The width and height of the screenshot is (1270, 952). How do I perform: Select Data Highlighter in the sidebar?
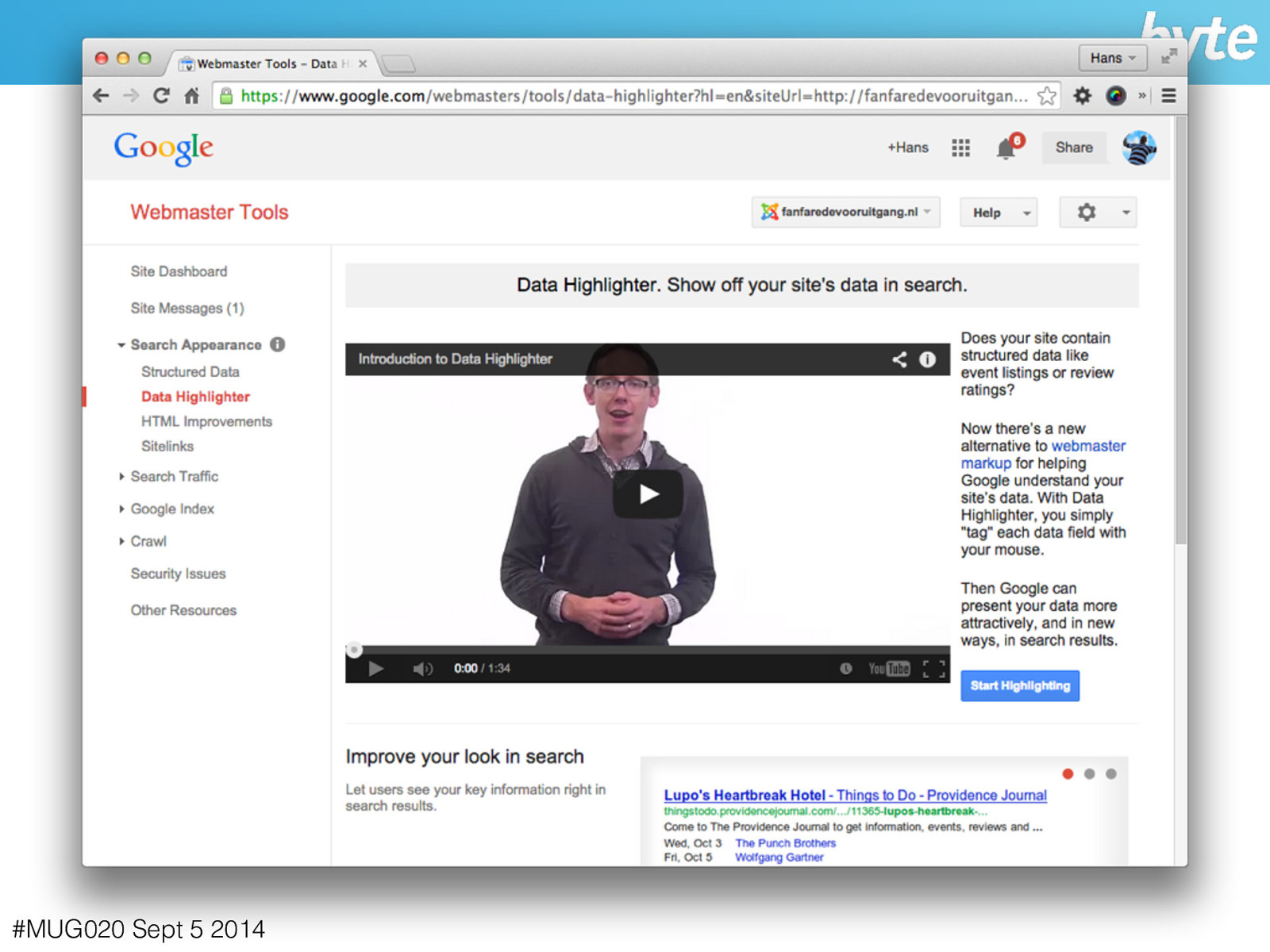[x=195, y=397]
